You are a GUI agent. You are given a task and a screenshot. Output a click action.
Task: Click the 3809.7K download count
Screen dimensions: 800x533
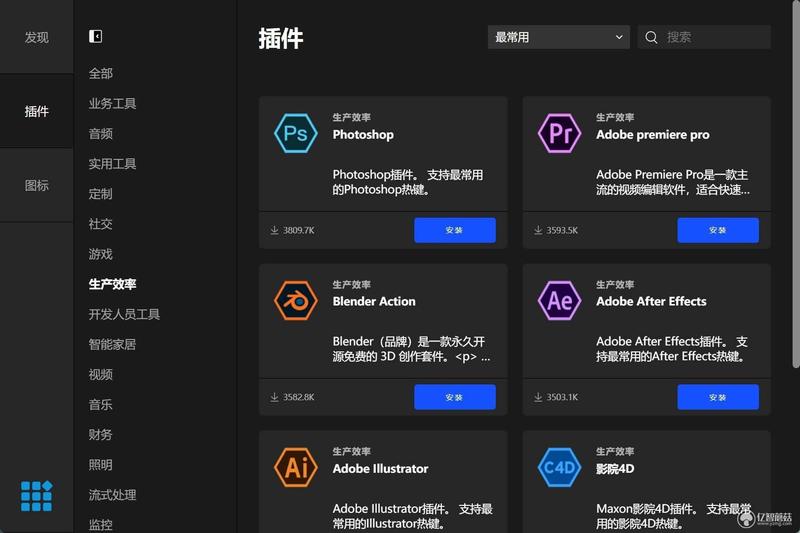(x=299, y=230)
